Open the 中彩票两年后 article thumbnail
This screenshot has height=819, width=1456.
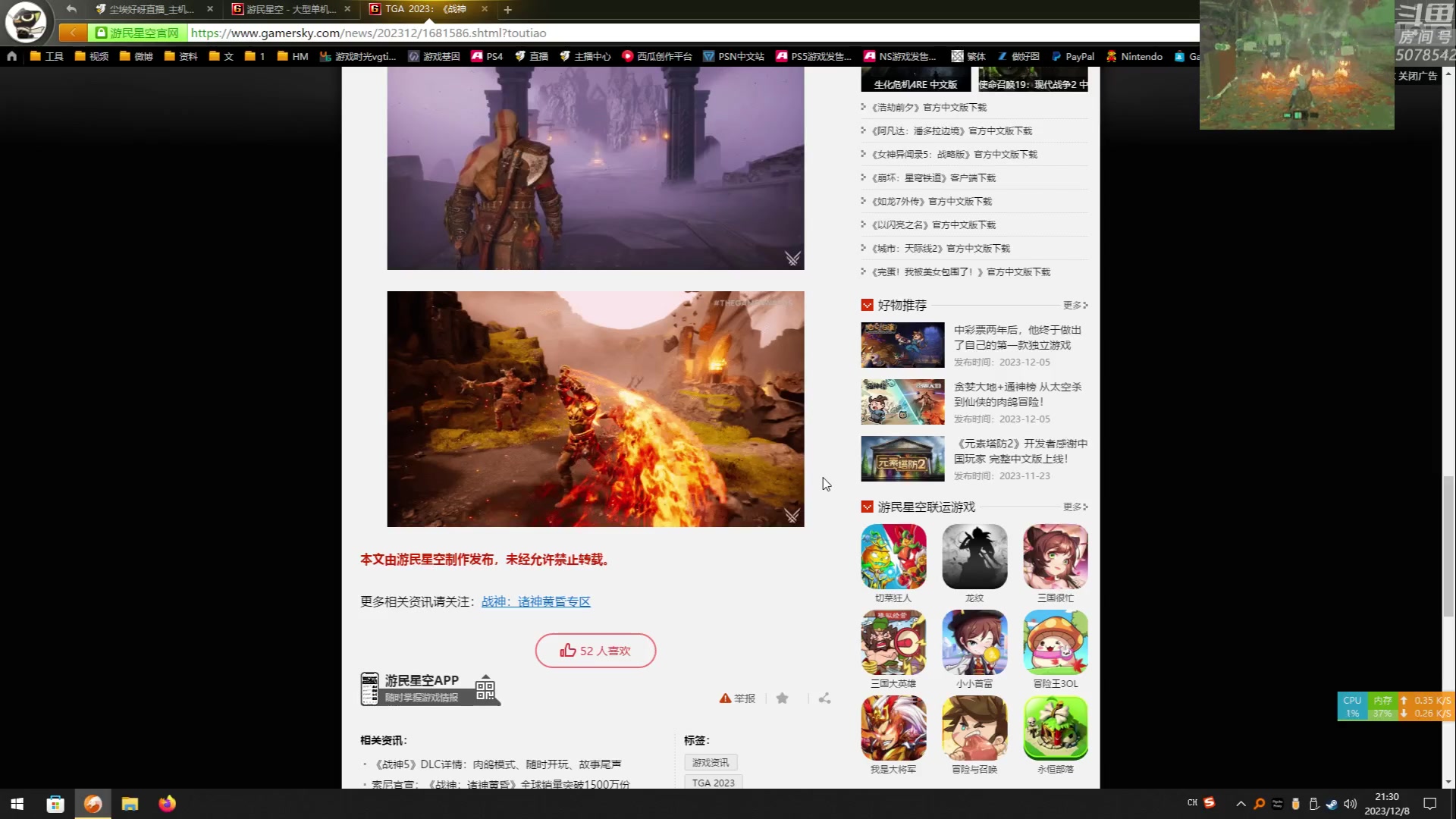pyautogui.click(x=902, y=345)
